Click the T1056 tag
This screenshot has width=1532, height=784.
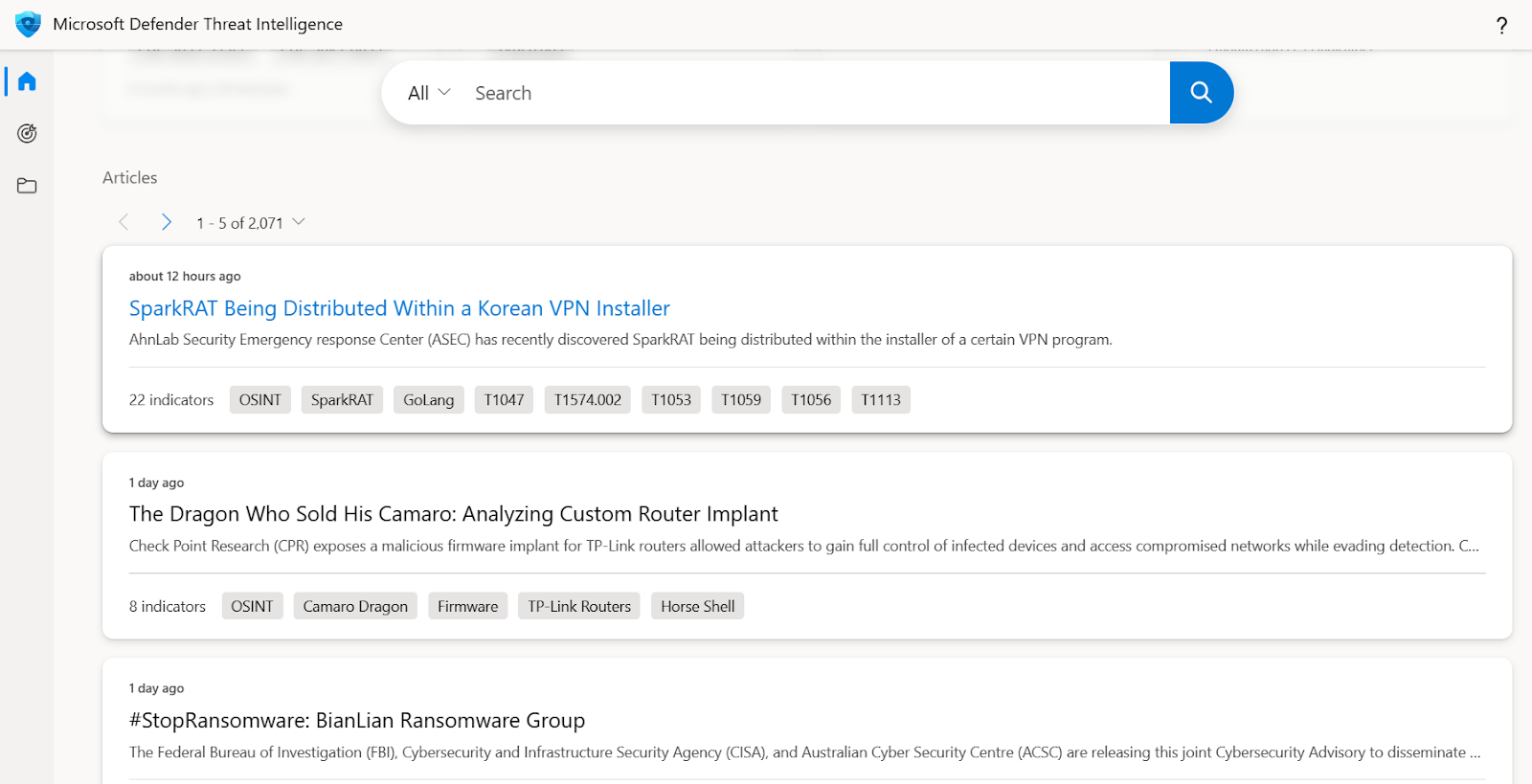(x=811, y=399)
